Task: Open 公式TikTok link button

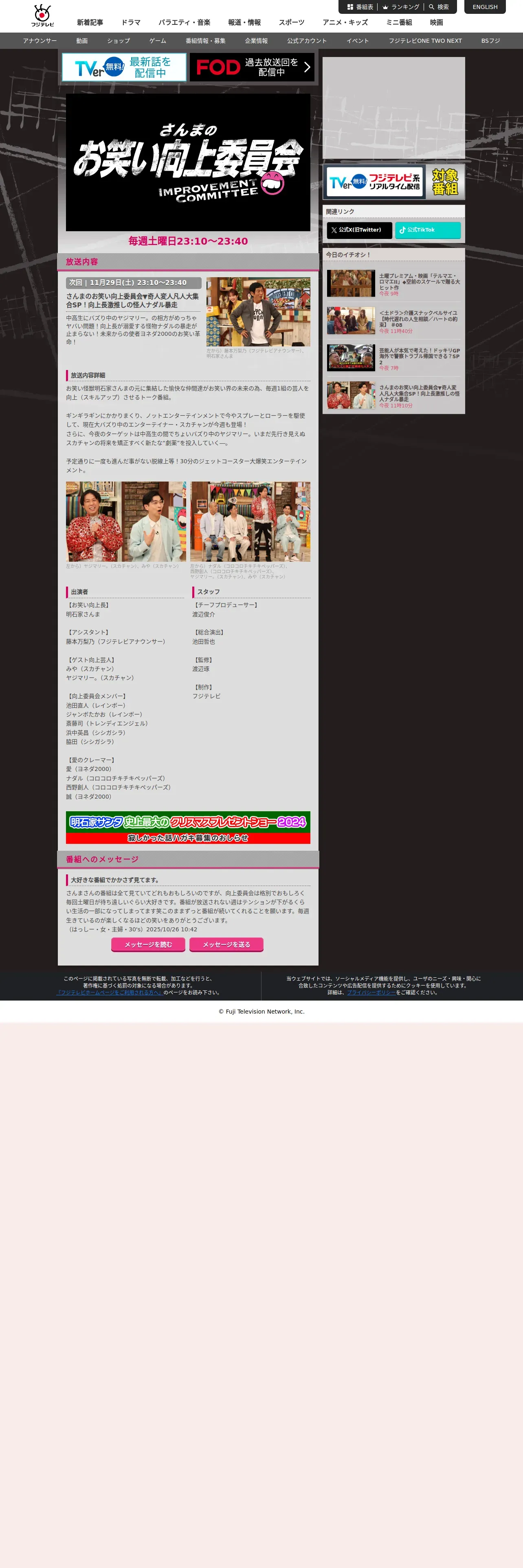Action: (428, 230)
